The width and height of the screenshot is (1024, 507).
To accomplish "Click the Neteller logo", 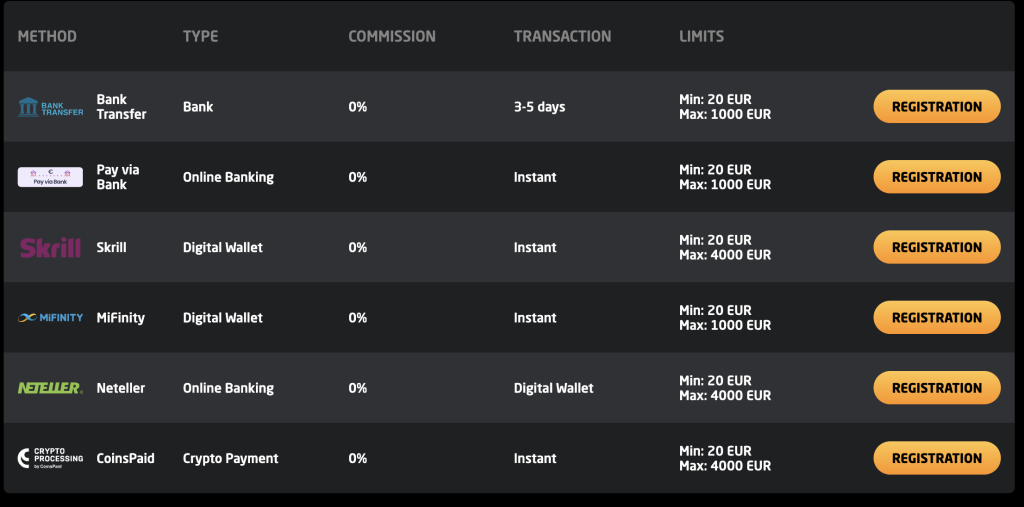I will (x=50, y=388).
